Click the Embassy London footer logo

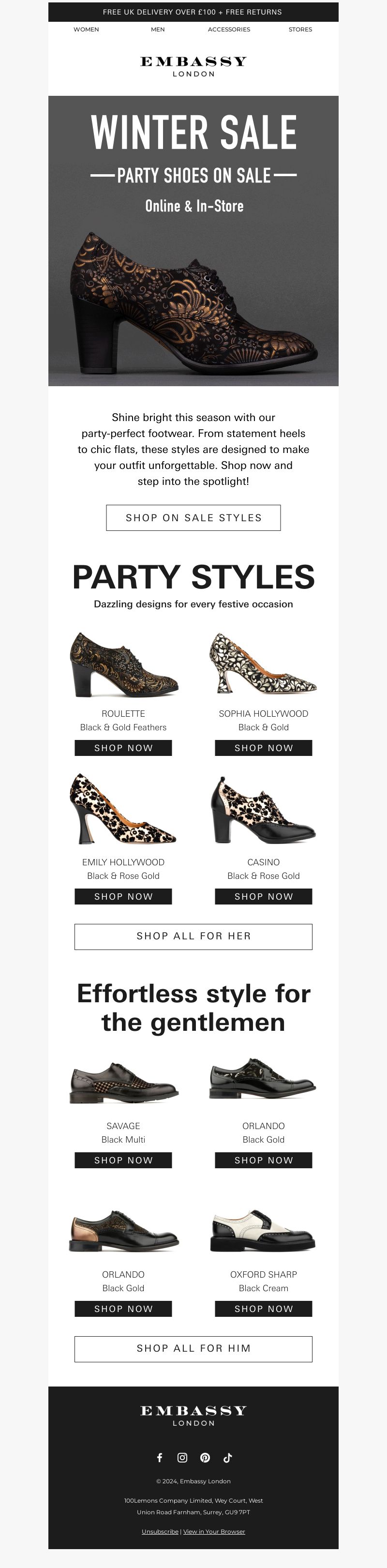pos(193,1416)
